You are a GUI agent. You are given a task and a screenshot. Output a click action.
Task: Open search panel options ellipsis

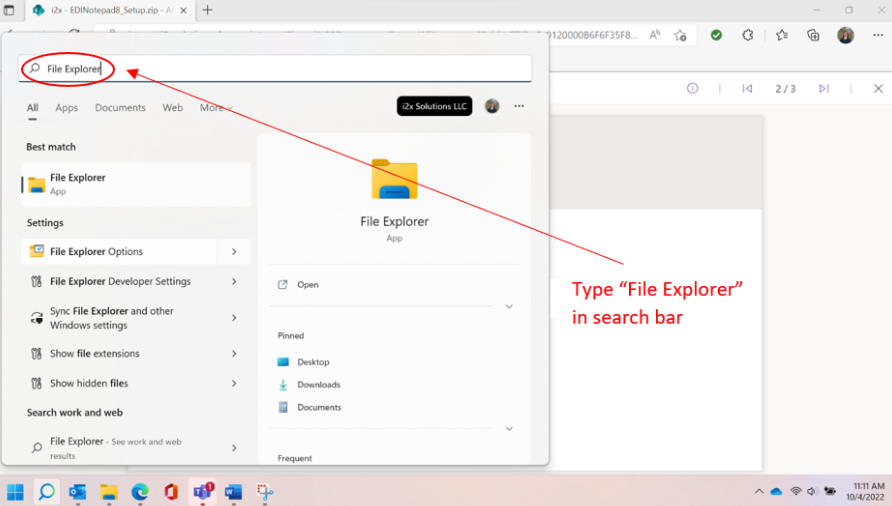tap(519, 106)
